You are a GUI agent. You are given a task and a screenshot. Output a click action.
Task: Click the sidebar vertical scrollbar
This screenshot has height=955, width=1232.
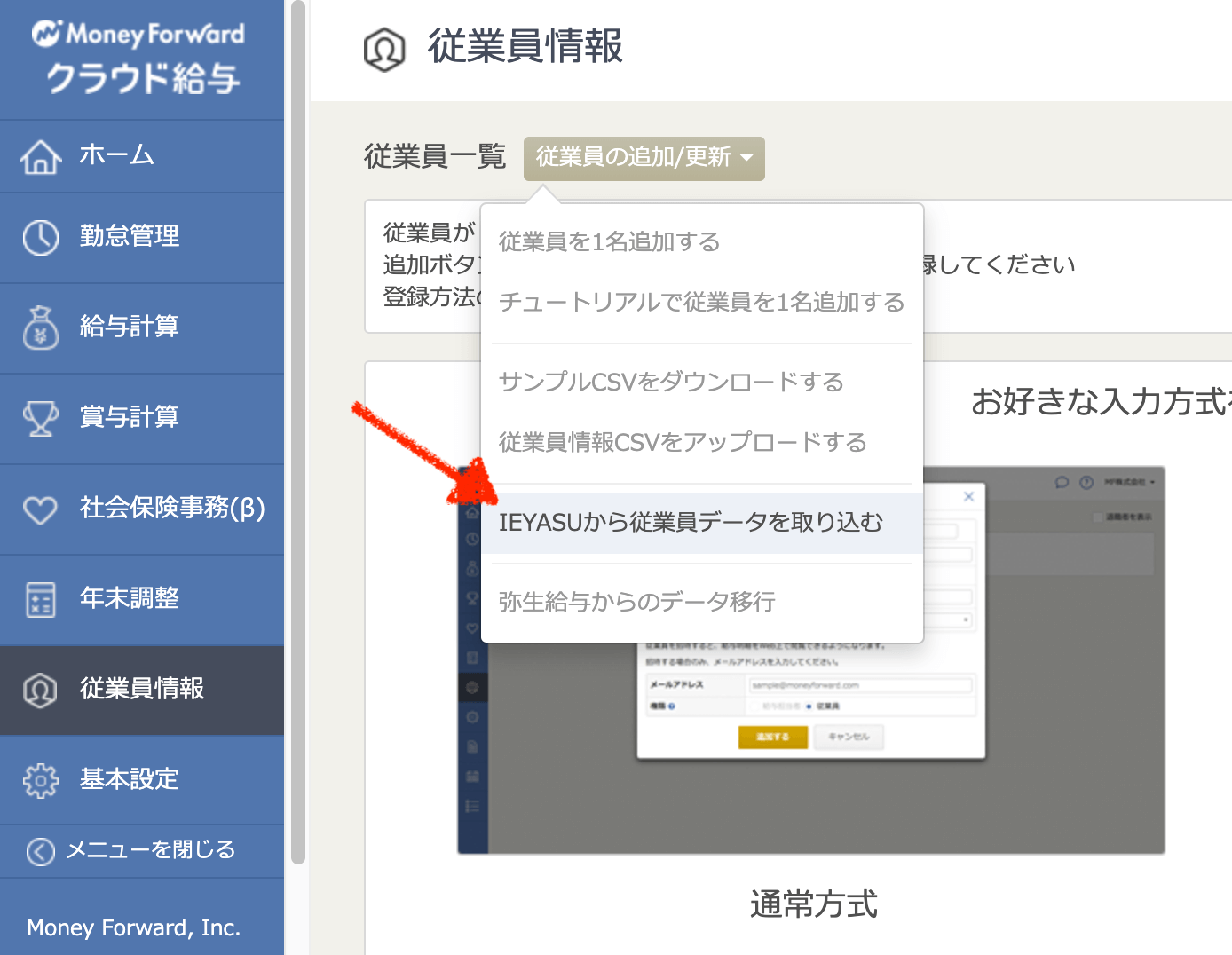[x=298, y=432]
